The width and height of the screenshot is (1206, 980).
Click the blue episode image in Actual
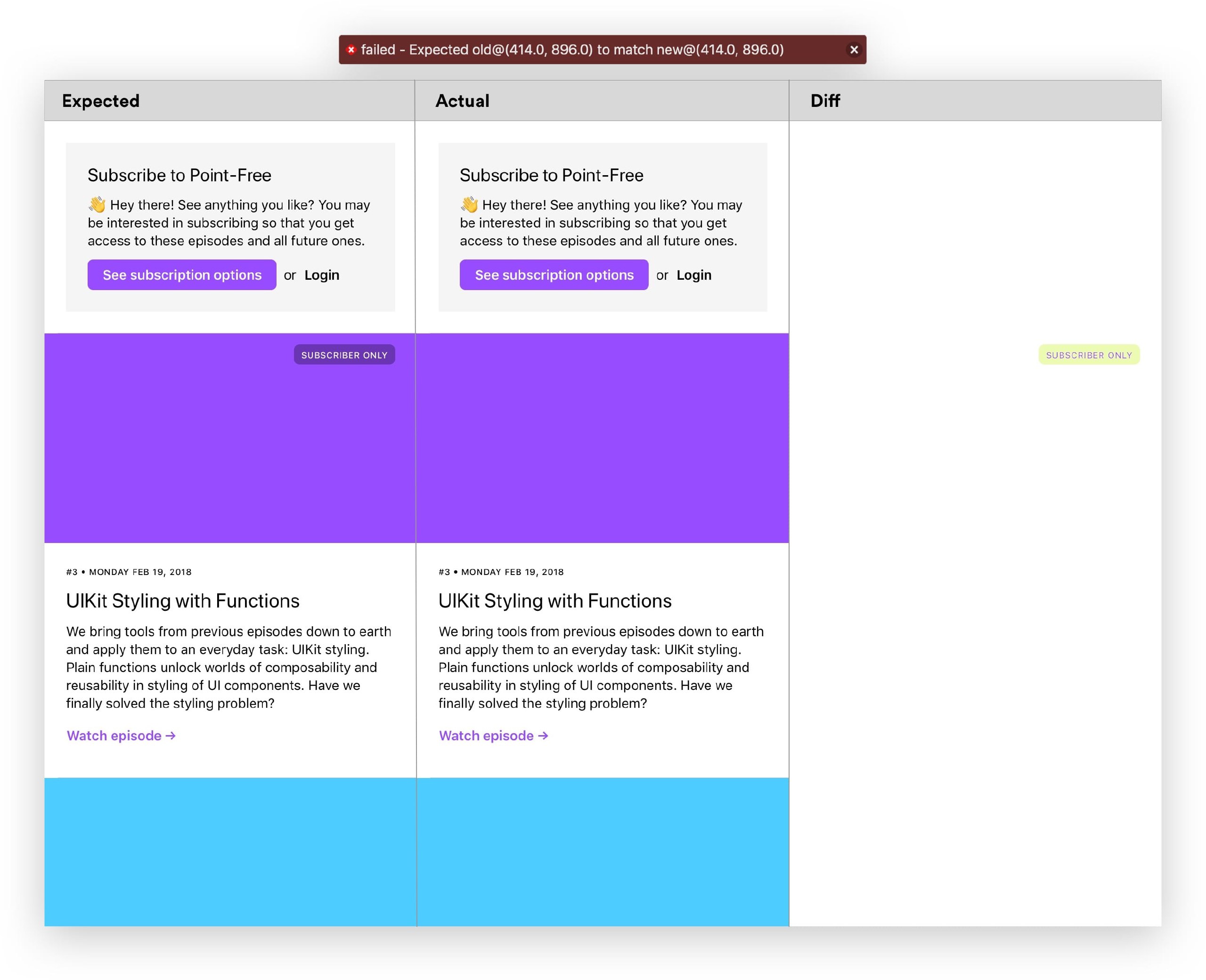[x=602, y=851]
